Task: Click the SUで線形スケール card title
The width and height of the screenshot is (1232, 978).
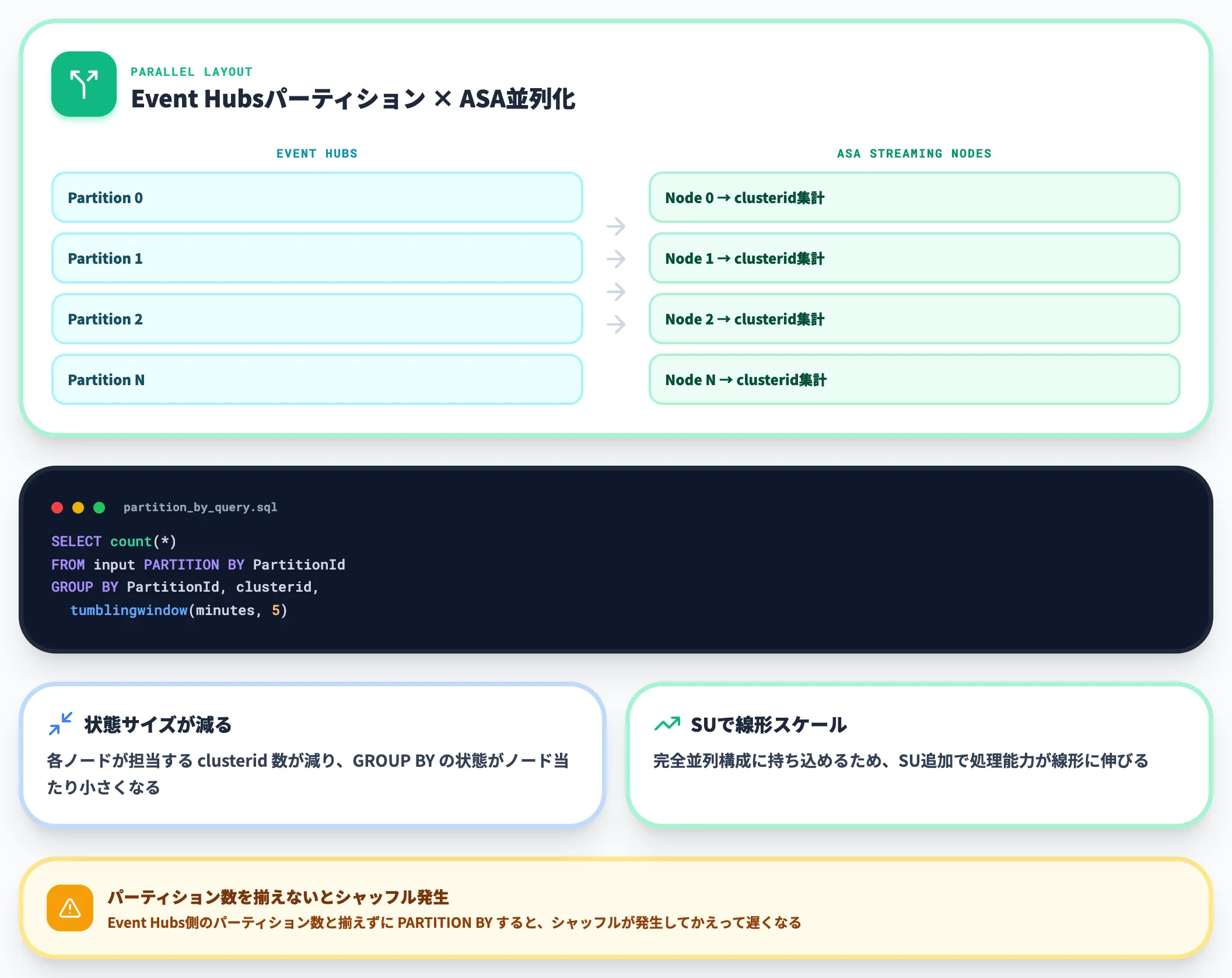Action: coord(769,724)
